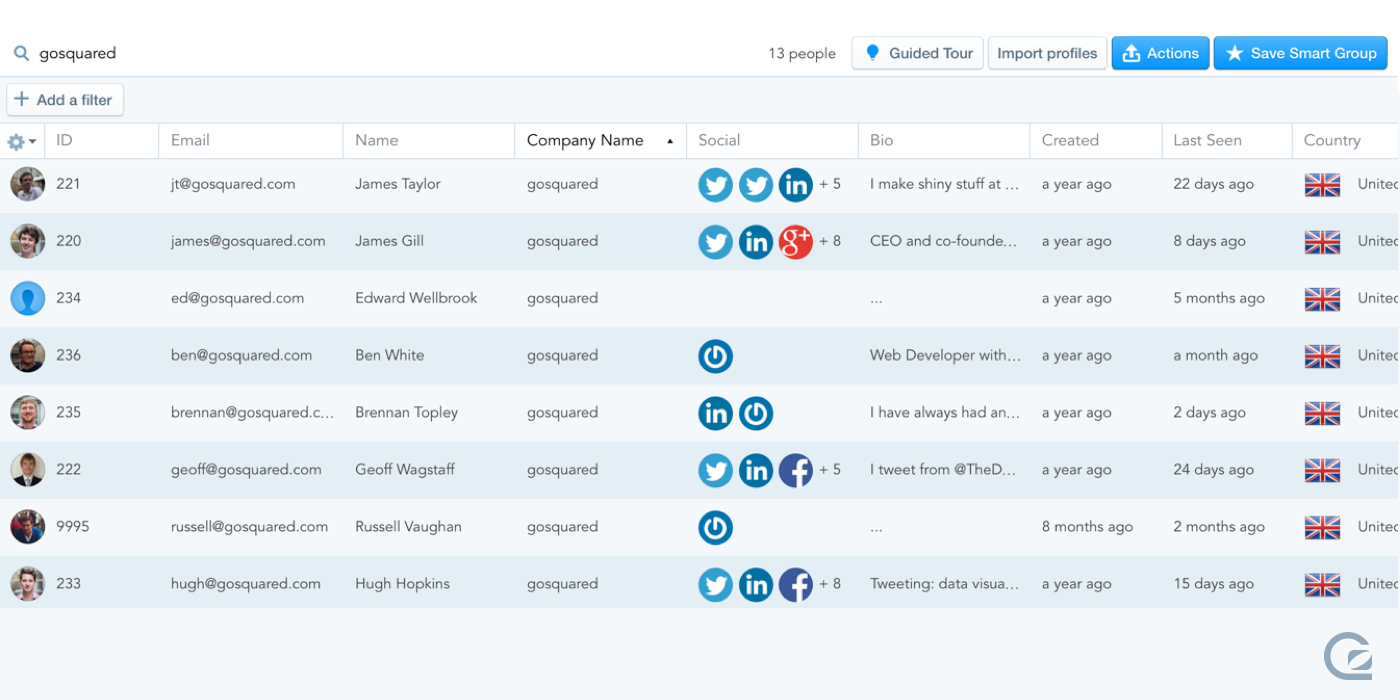Open LinkedIn profile for James Gill
This screenshot has width=1400, height=700.
(756, 242)
